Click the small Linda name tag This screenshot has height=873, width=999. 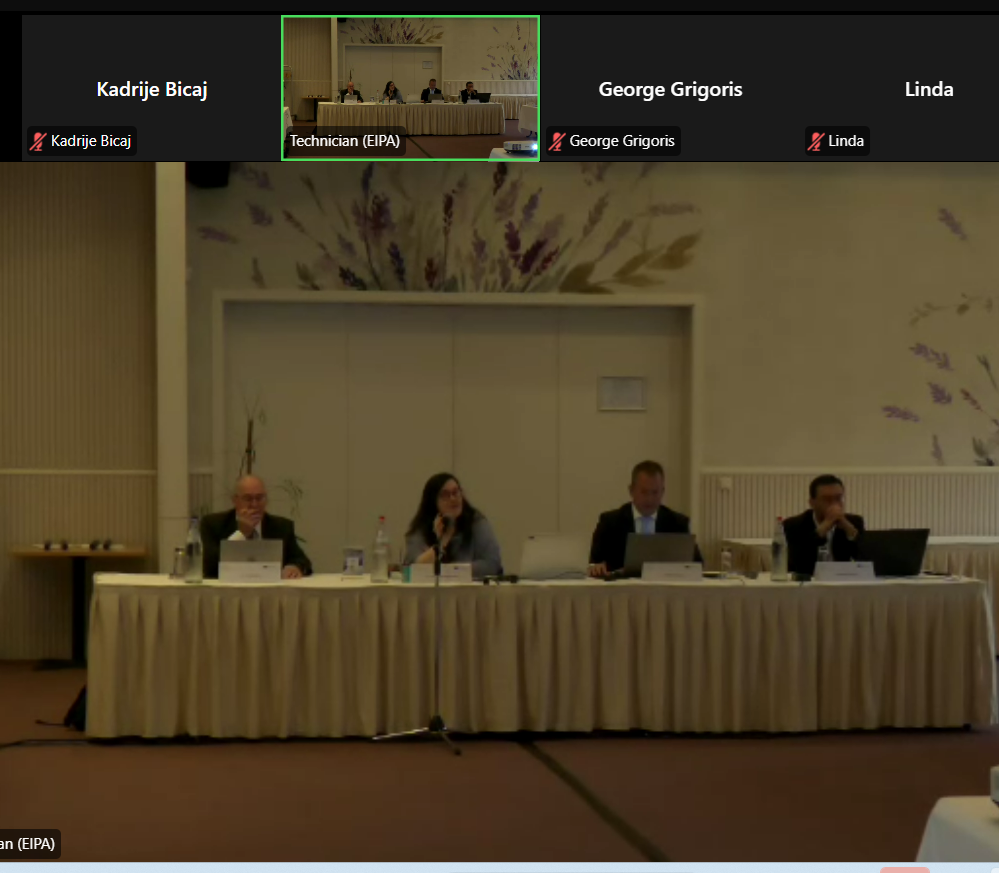click(837, 141)
